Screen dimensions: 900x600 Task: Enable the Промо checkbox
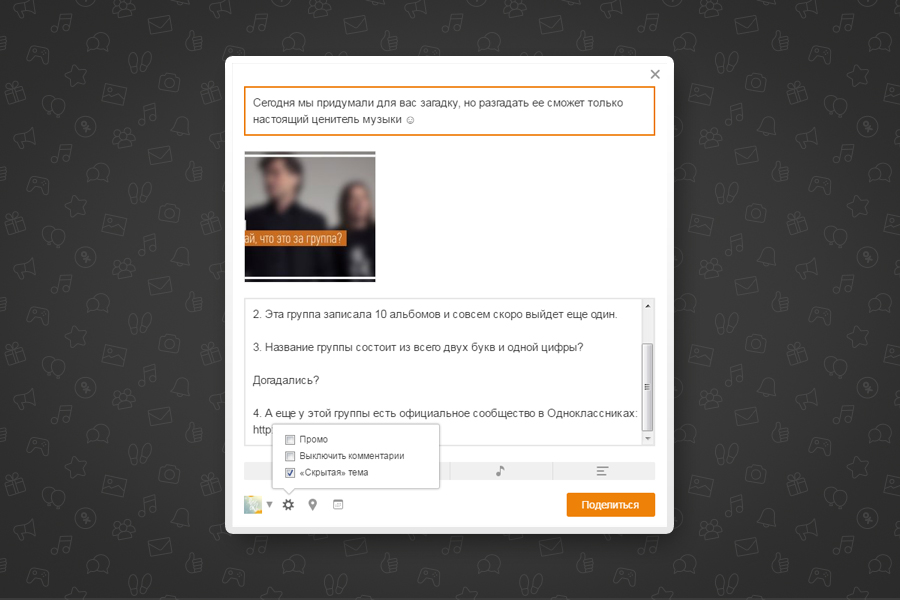[290, 440]
